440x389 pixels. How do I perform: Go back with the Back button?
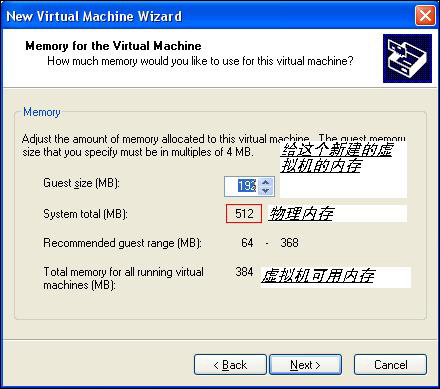230,365
